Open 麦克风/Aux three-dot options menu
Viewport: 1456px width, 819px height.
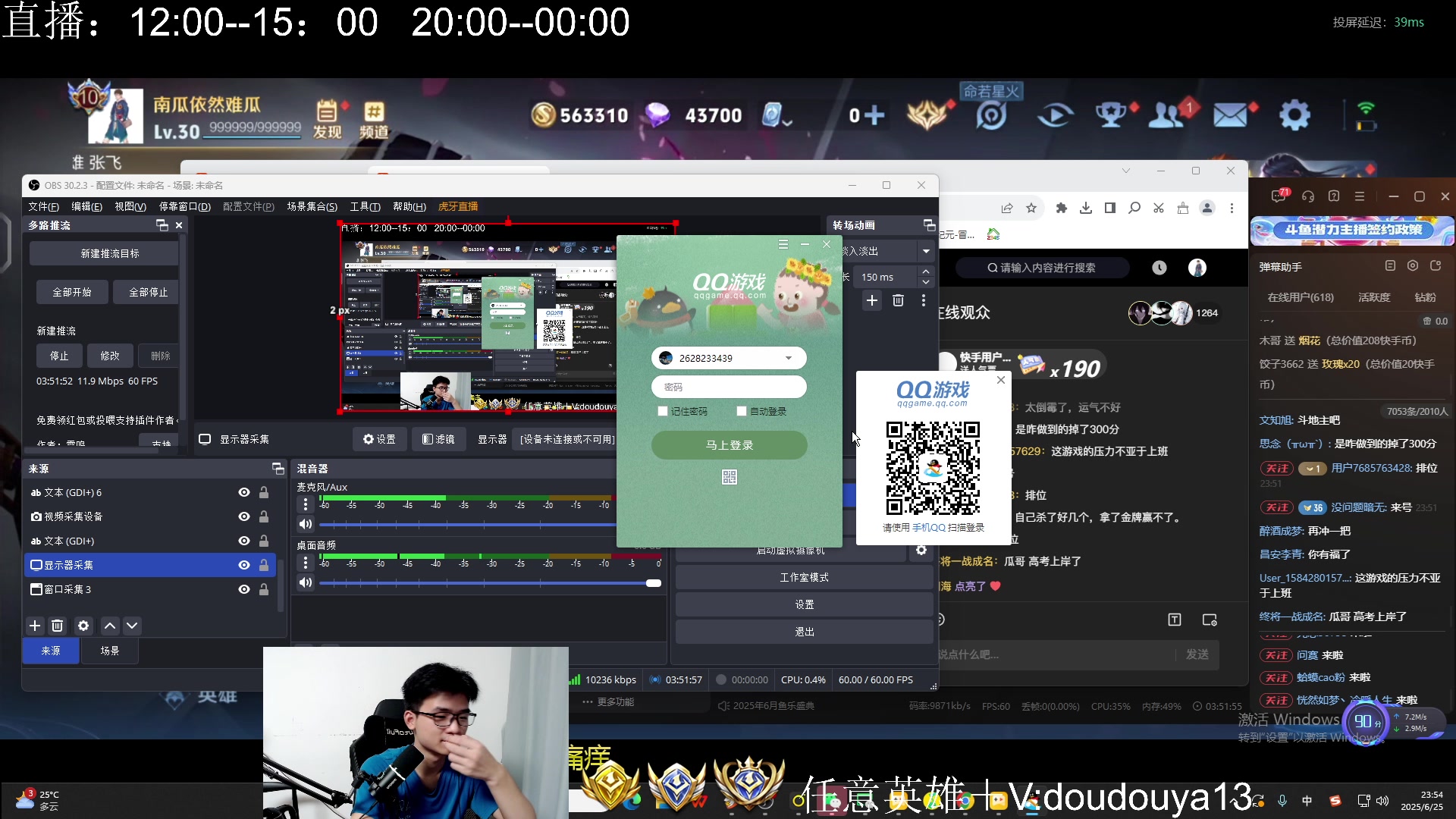coord(306,504)
